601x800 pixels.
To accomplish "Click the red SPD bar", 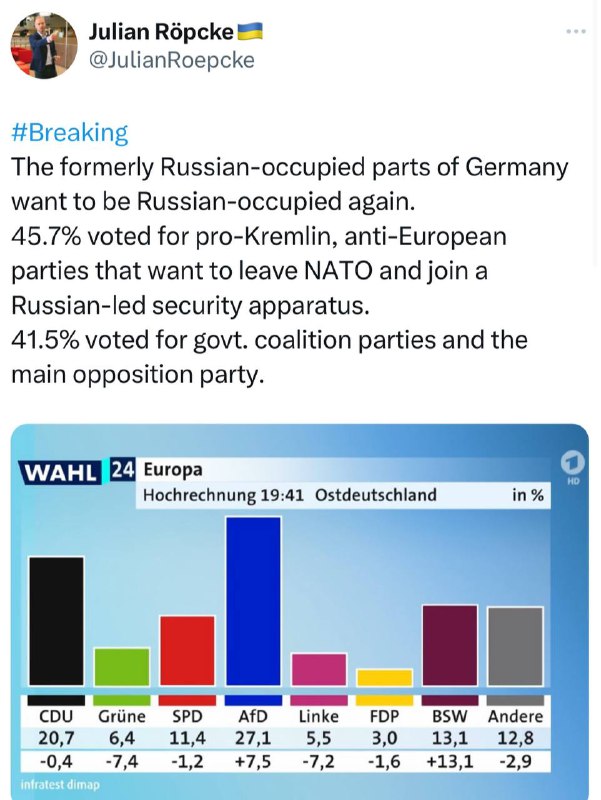I will [188, 651].
